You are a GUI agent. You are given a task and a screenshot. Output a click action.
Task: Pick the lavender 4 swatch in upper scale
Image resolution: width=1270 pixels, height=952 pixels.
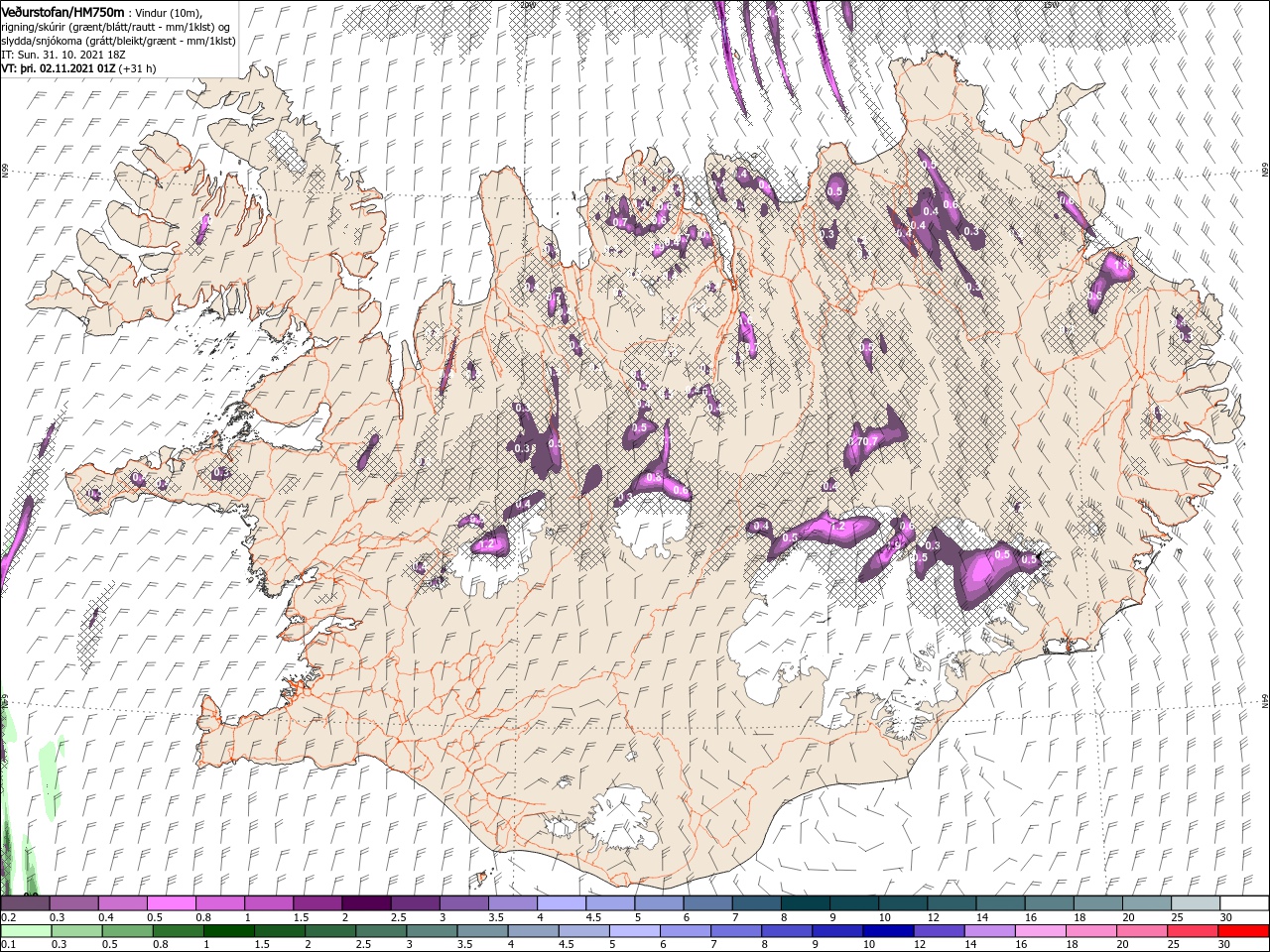[562, 902]
